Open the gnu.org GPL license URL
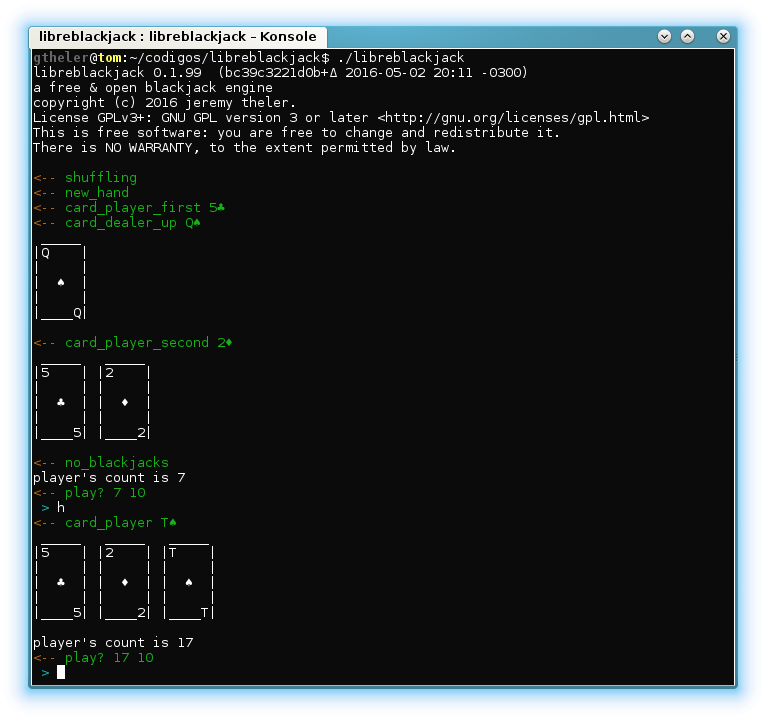The width and height of the screenshot is (765, 718). pyautogui.click(x=513, y=118)
